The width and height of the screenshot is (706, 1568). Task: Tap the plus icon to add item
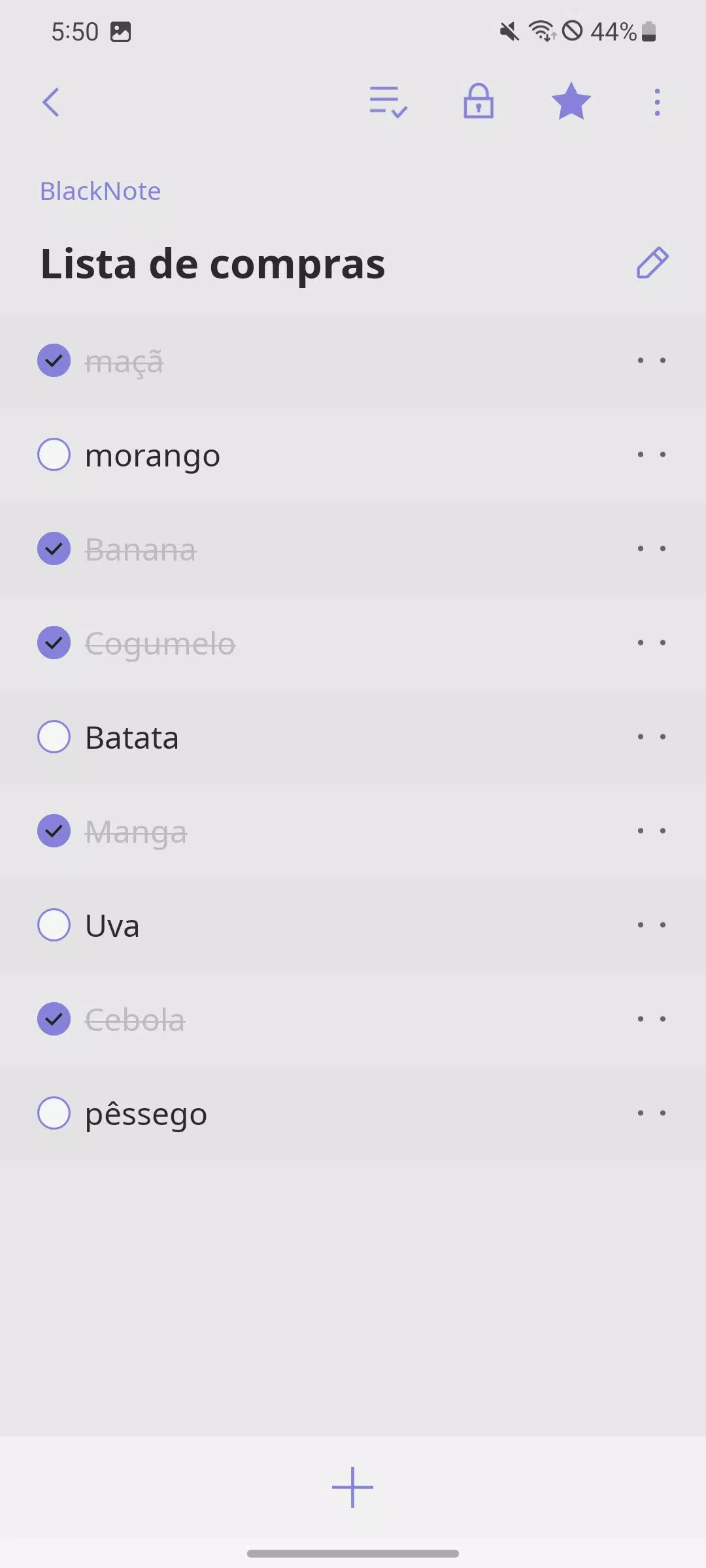tap(352, 1487)
